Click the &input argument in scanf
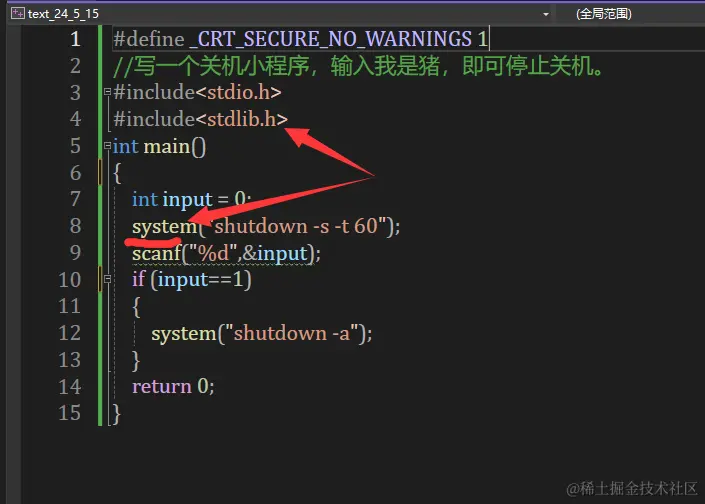Viewport: 705px width, 504px height. pos(276,254)
